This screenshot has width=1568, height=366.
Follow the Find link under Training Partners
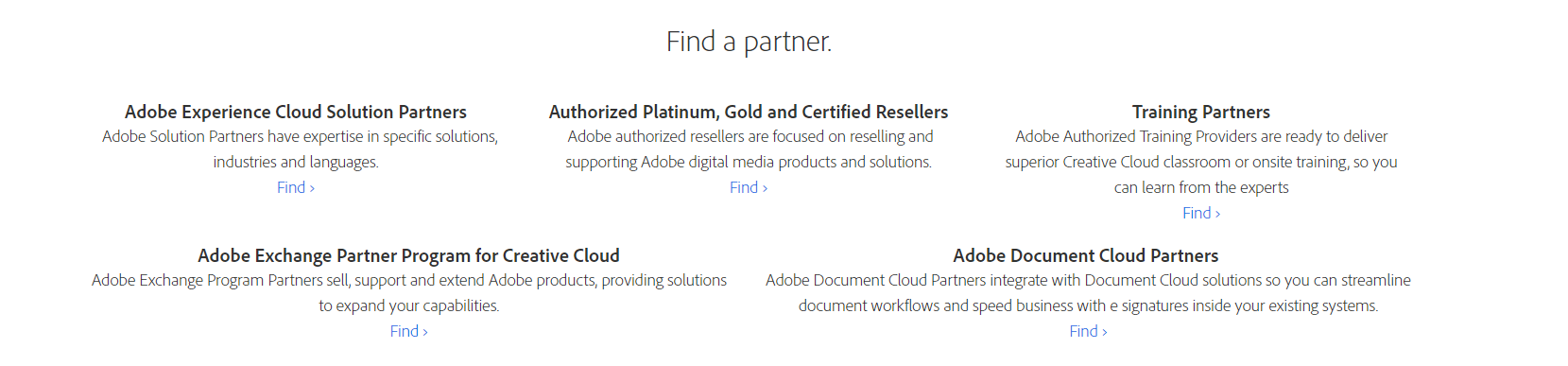click(1201, 213)
